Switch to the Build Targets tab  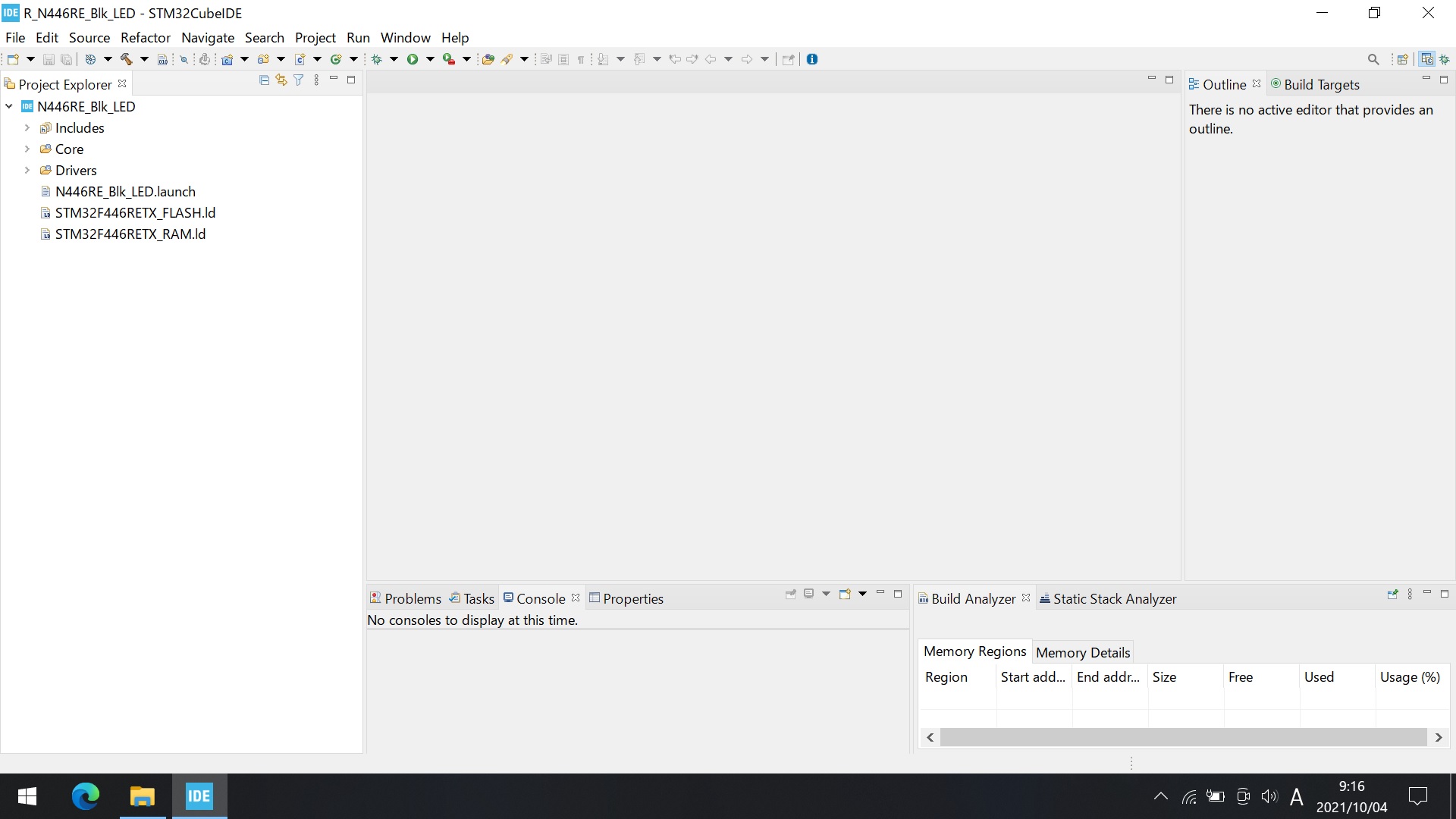point(1315,84)
